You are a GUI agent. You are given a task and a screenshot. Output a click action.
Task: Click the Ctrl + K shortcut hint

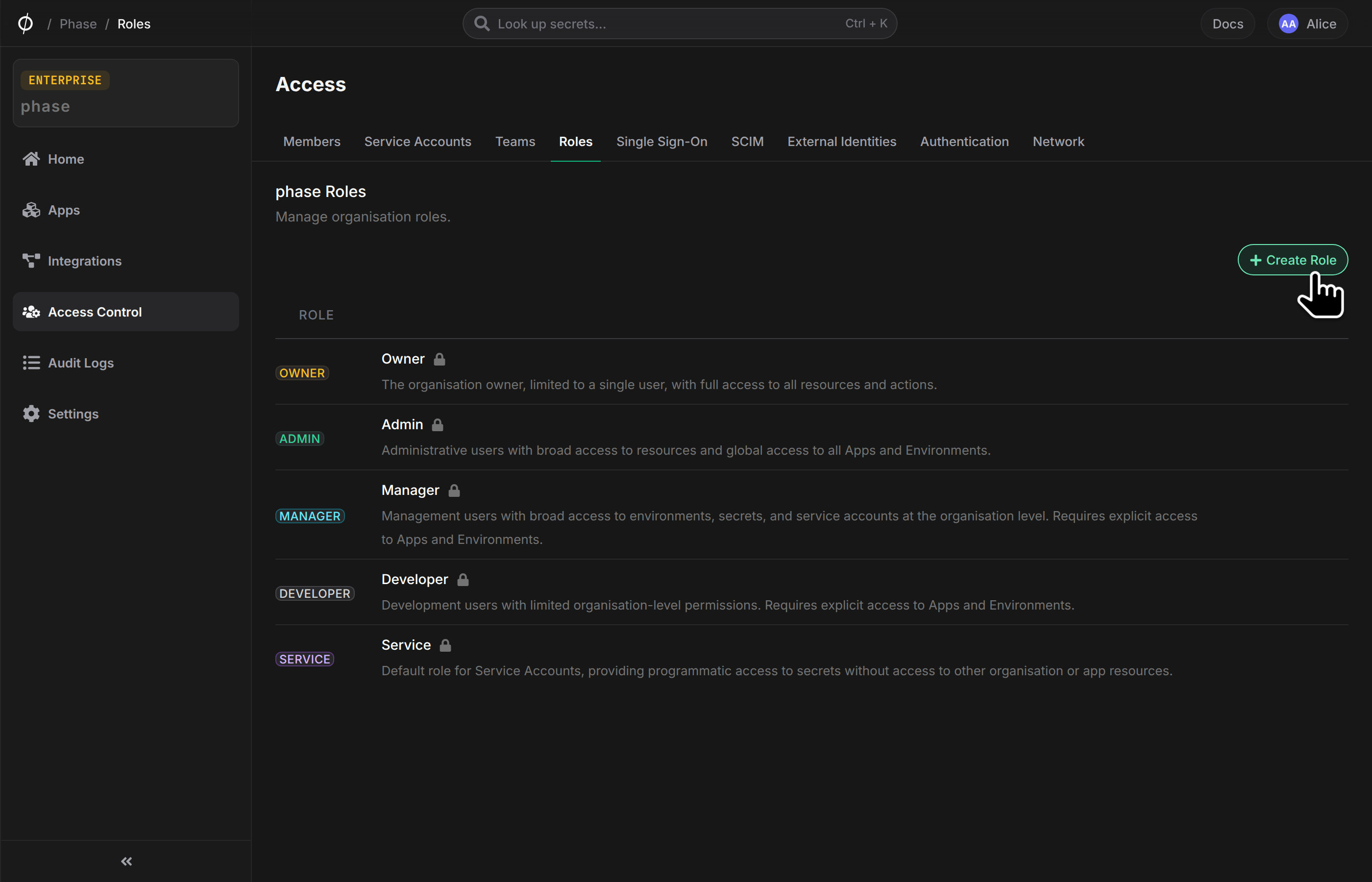pos(866,24)
